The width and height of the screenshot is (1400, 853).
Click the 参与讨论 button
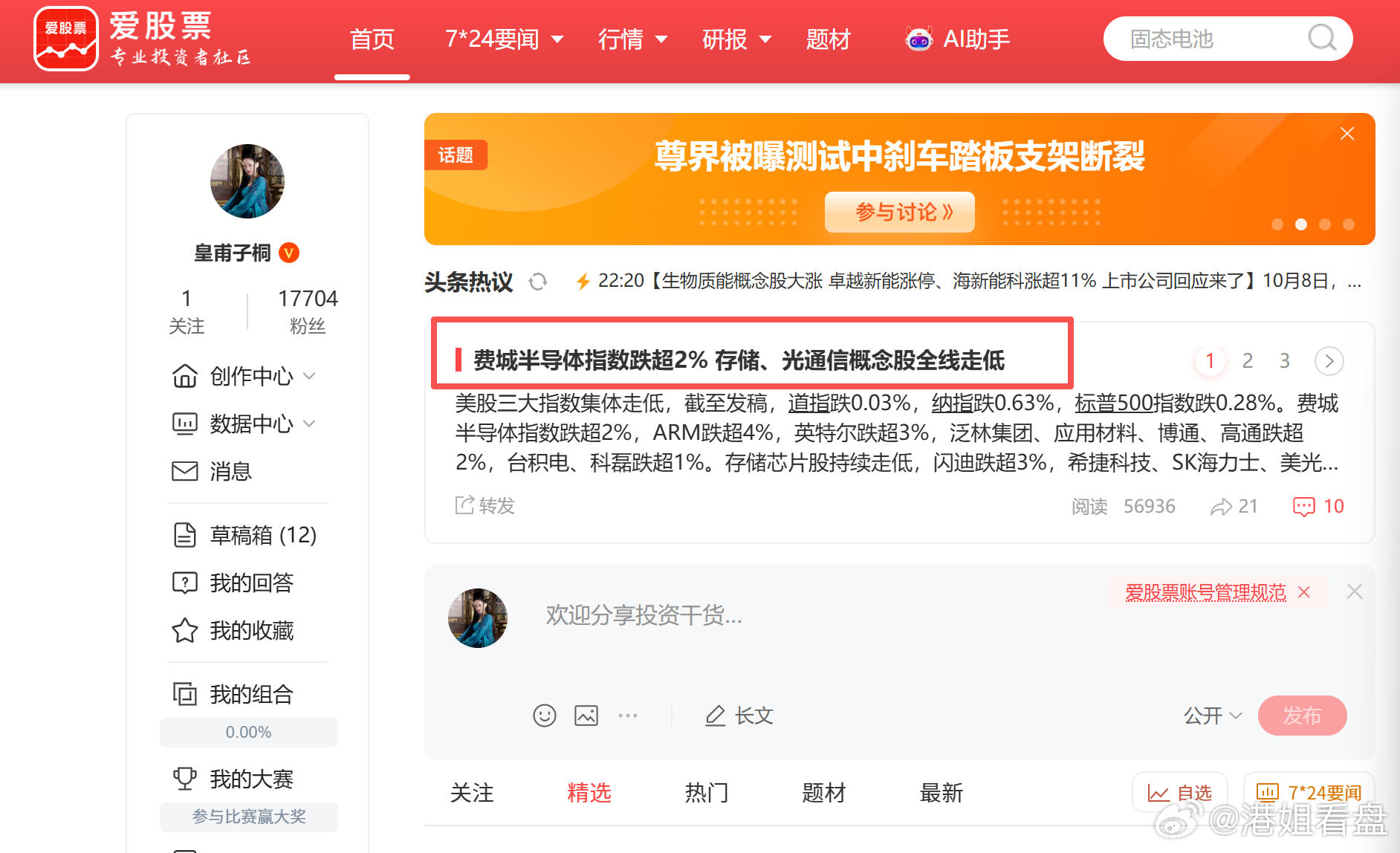[x=900, y=213]
